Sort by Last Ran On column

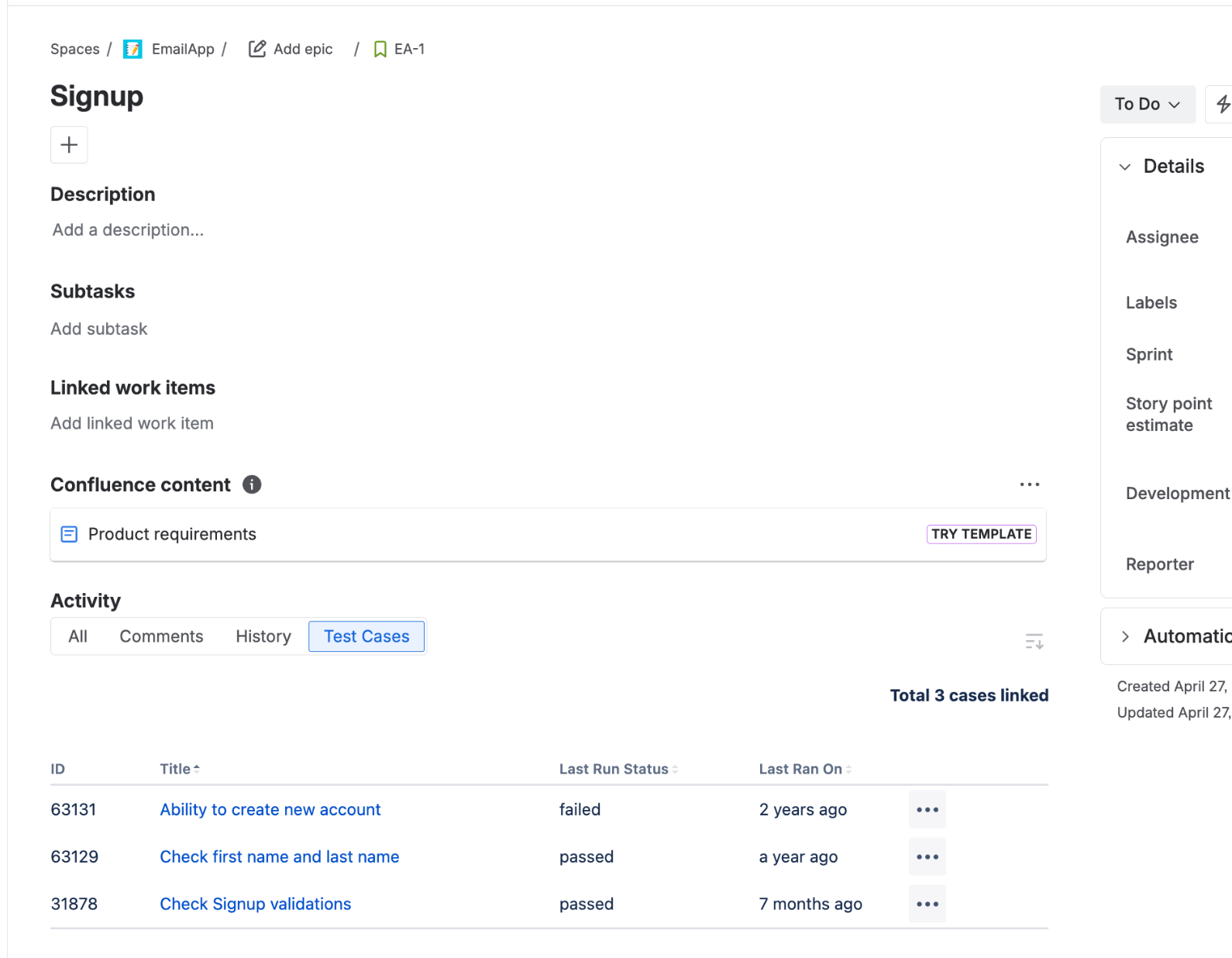(x=805, y=769)
